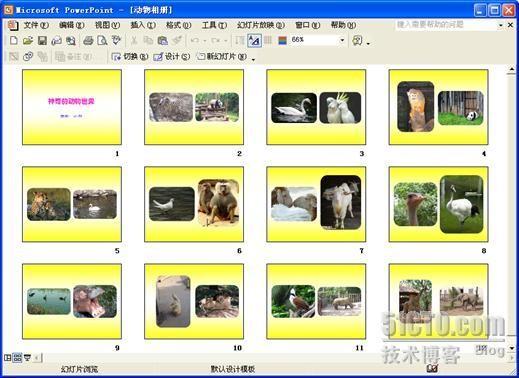Toggle the Show Formatting button
The height and width of the screenshot is (378, 519).
[x=254, y=40]
